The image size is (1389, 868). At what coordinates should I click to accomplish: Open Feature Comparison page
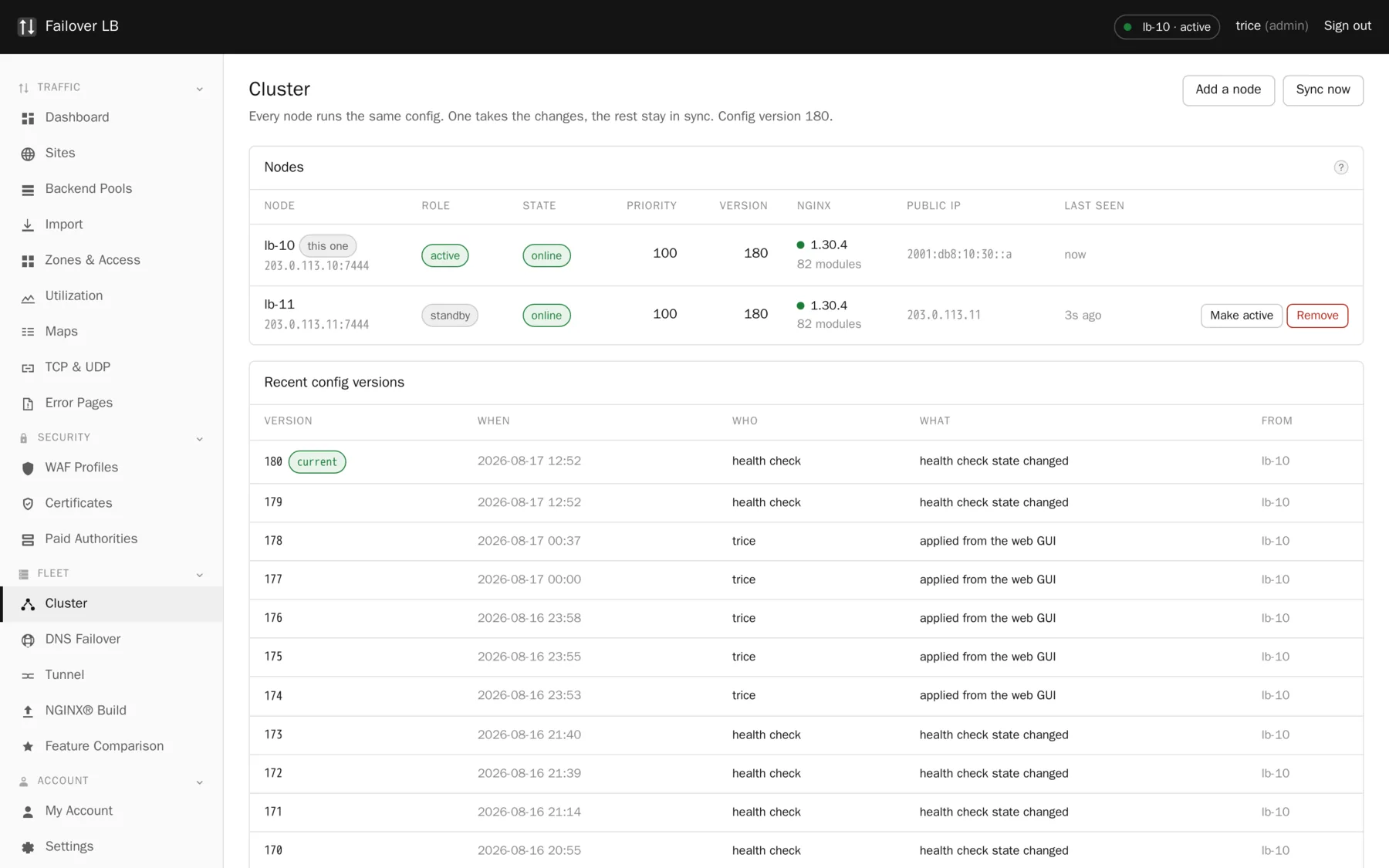[x=112, y=746]
